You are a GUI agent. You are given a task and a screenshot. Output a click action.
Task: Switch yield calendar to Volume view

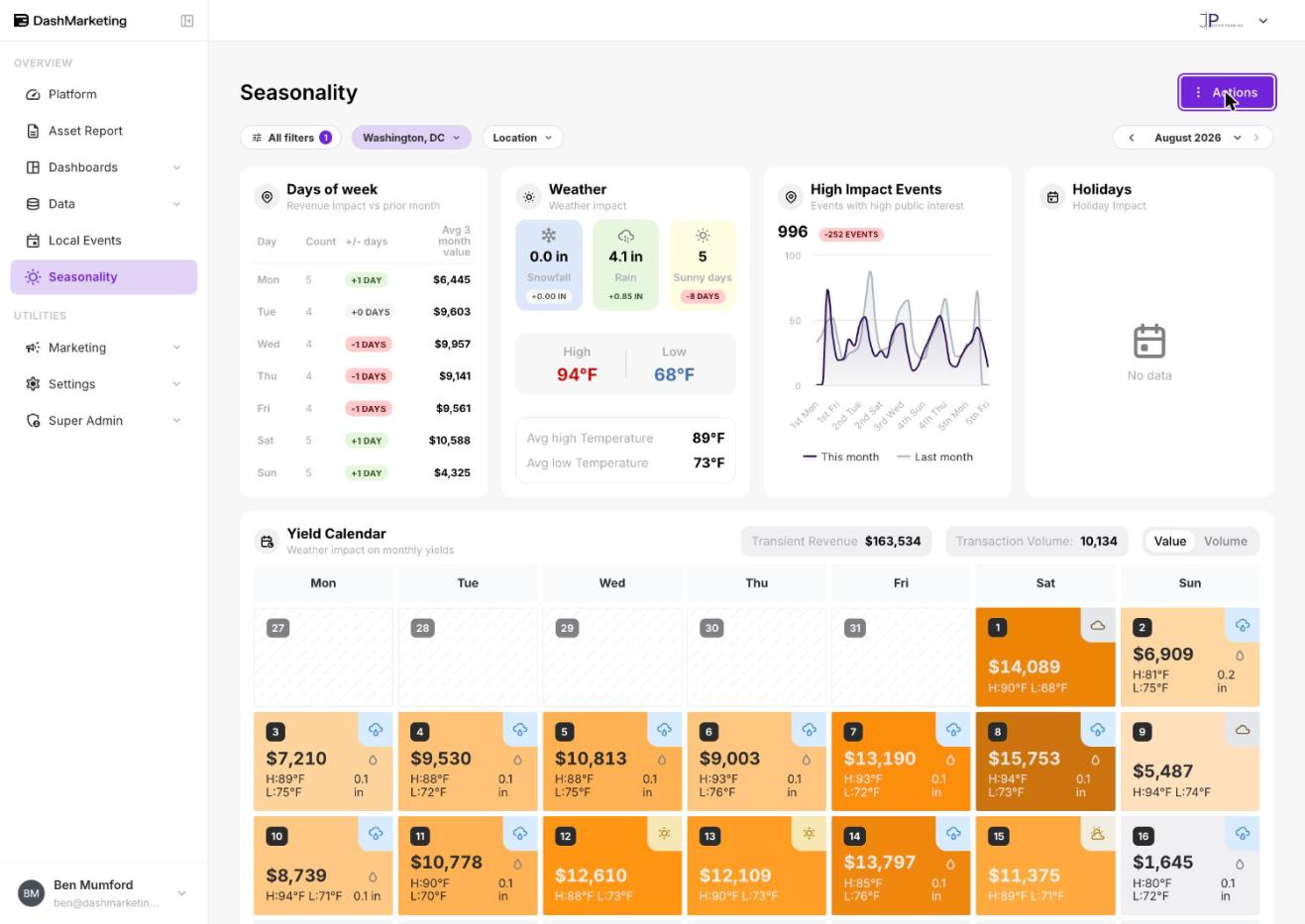1225,542
